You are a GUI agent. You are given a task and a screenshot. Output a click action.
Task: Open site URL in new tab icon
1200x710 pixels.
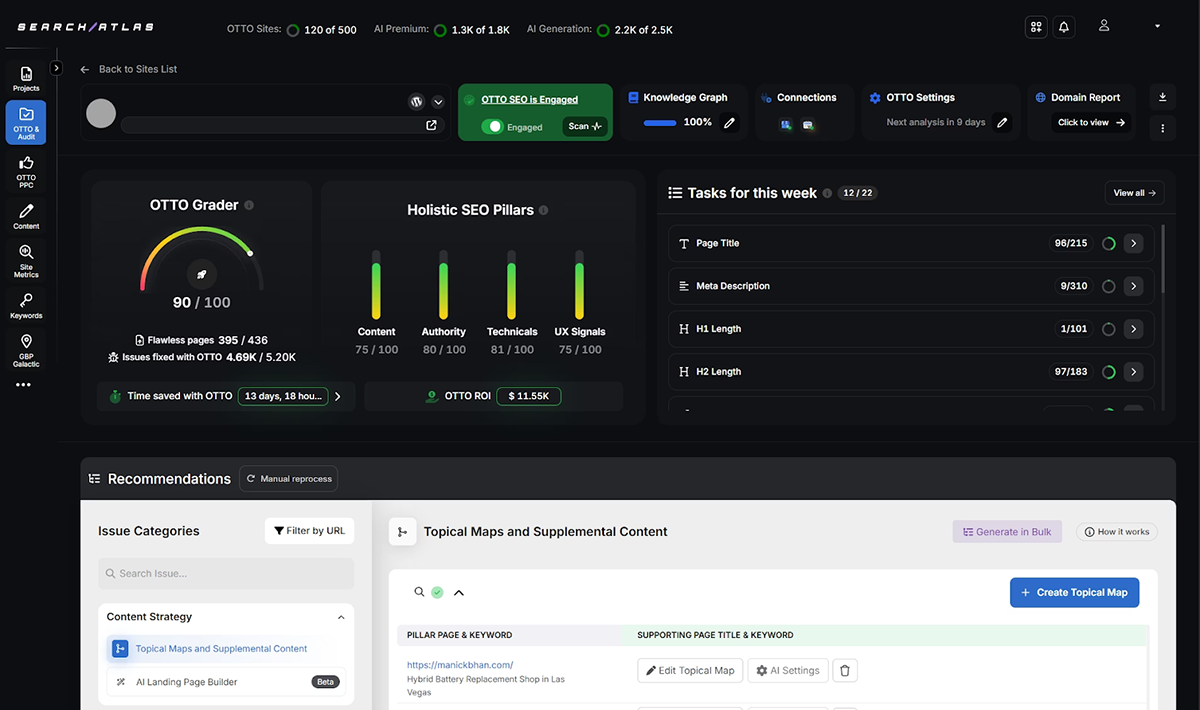[432, 125]
